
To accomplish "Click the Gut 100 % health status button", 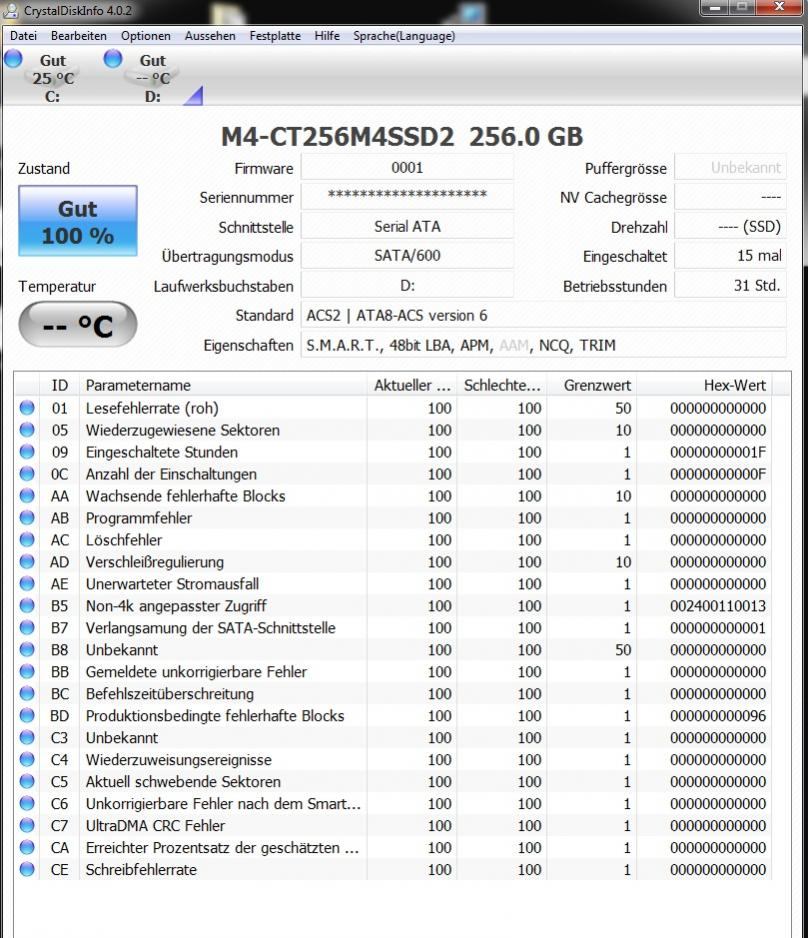I will tap(78, 221).
